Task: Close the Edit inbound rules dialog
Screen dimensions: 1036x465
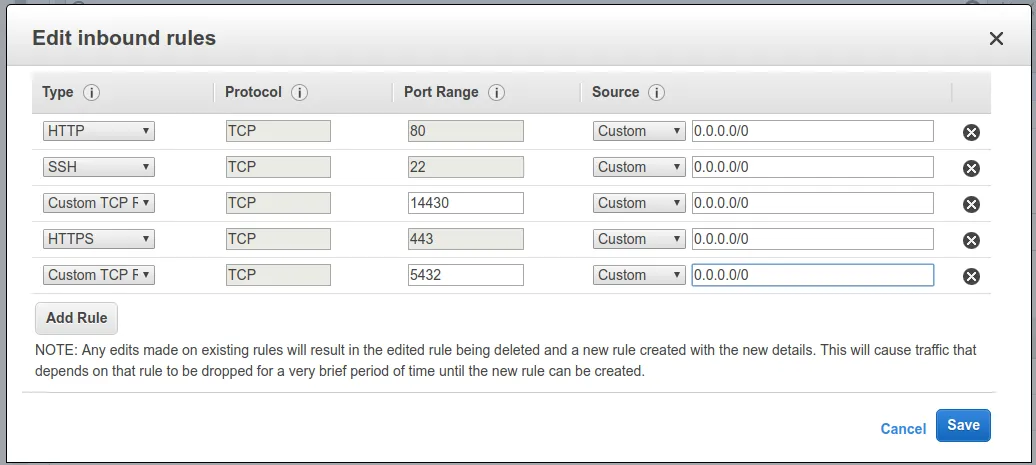Action: pyautogui.click(x=996, y=39)
